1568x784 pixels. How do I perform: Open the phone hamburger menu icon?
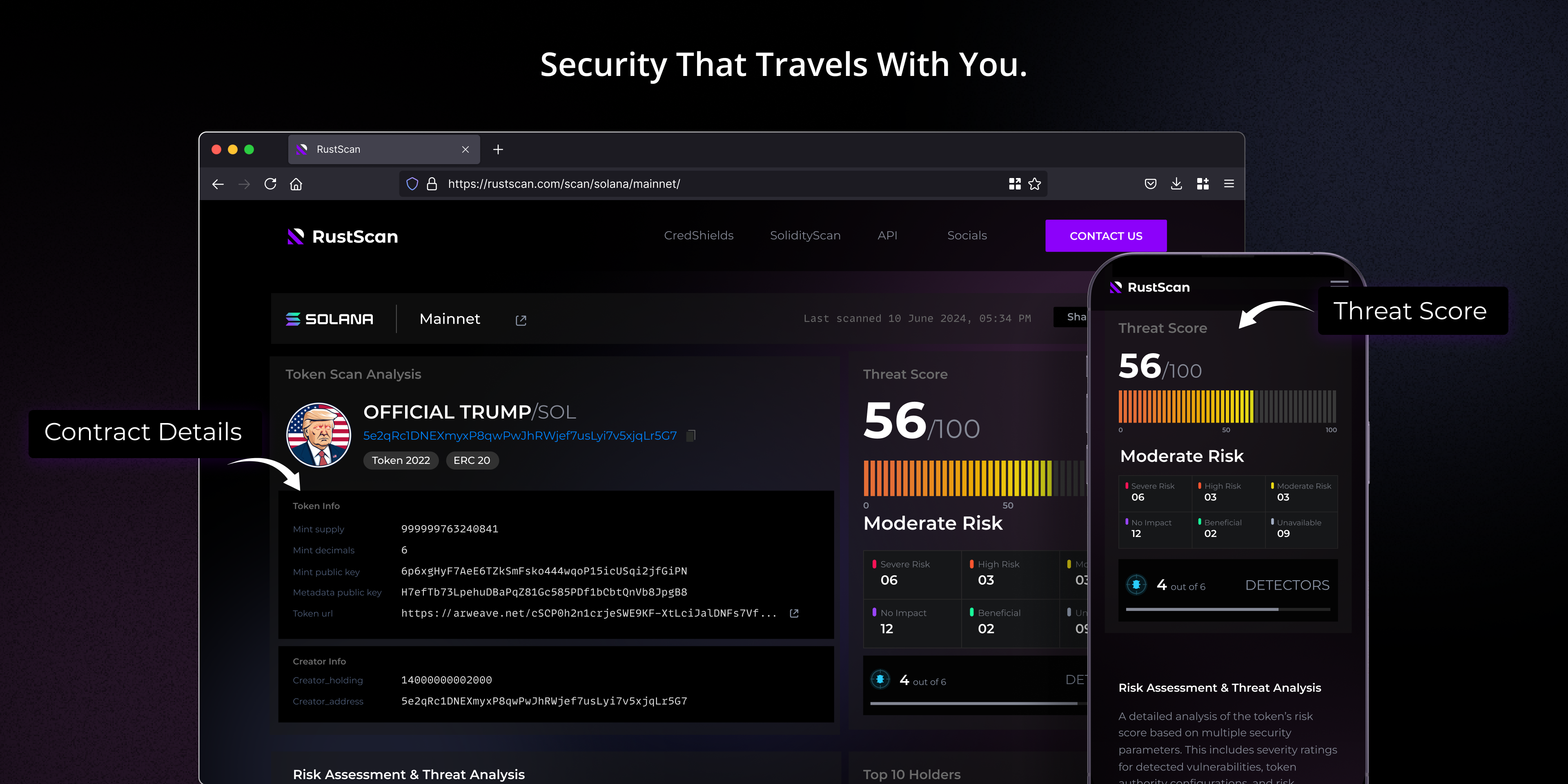click(x=1339, y=284)
